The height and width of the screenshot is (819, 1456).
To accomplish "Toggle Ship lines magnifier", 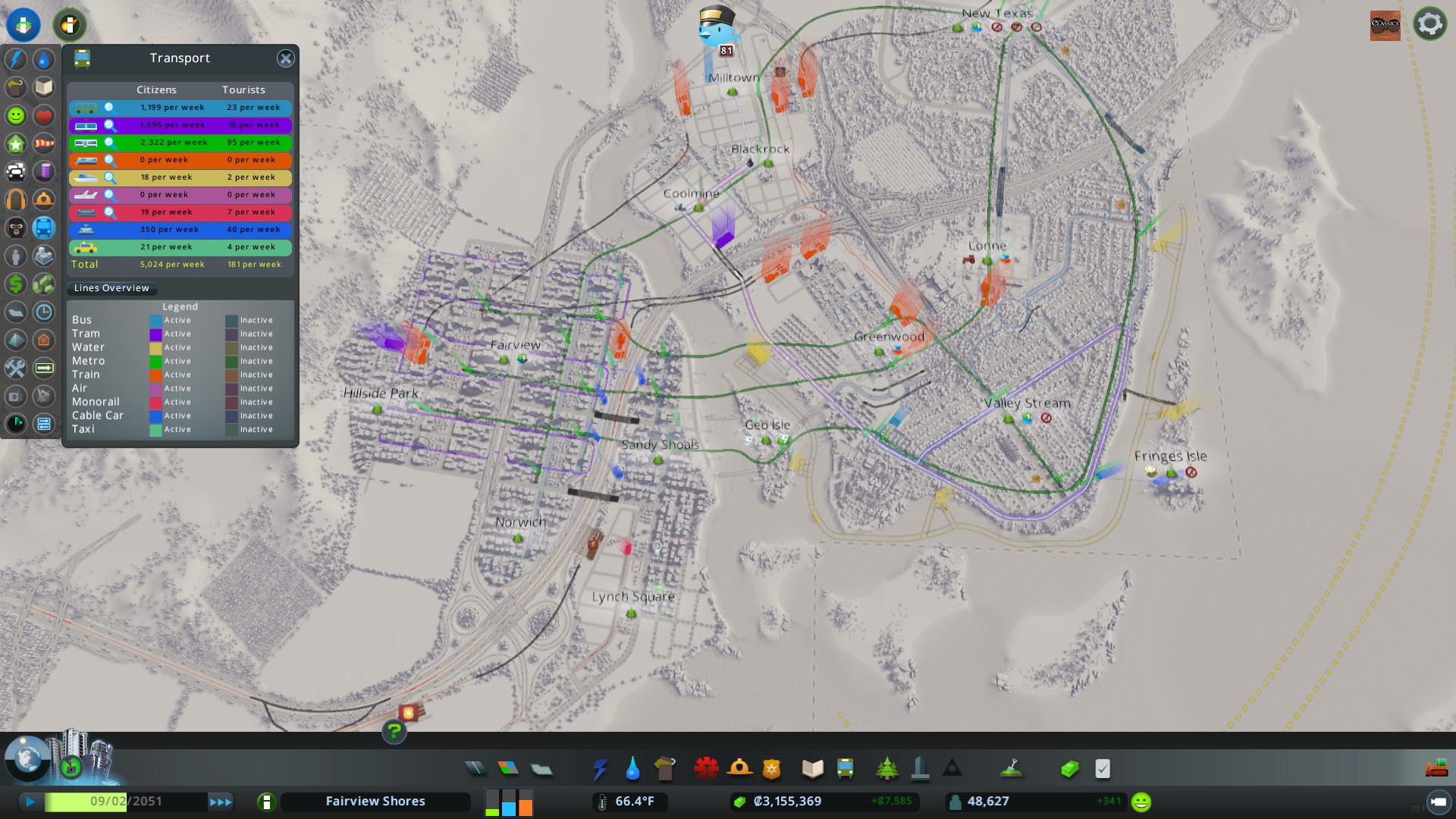I will (110, 177).
